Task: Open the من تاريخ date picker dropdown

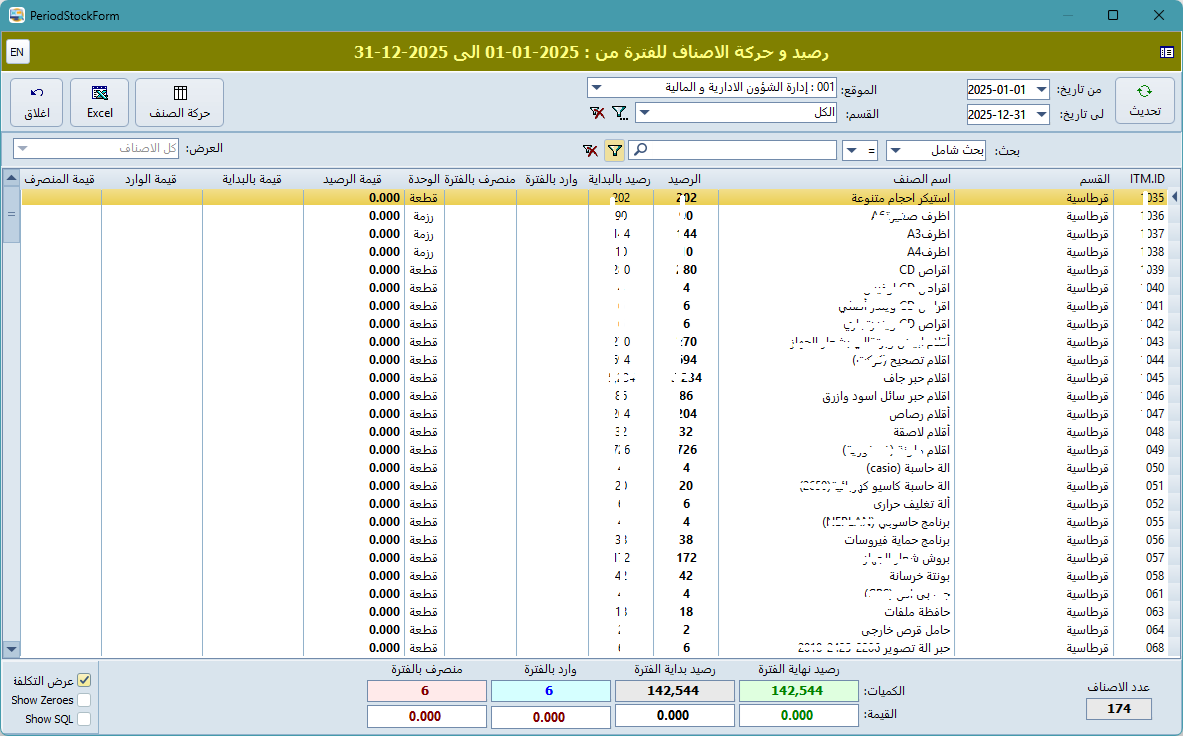Action: tap(1040, 89)
